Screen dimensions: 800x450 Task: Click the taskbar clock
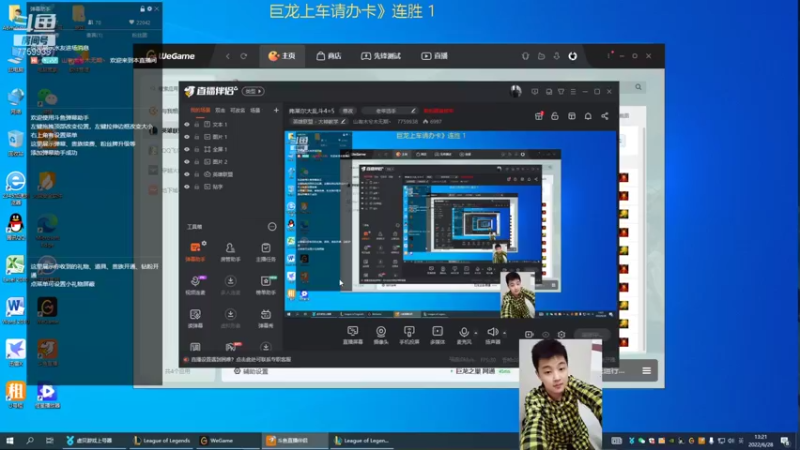pos(761,441)
